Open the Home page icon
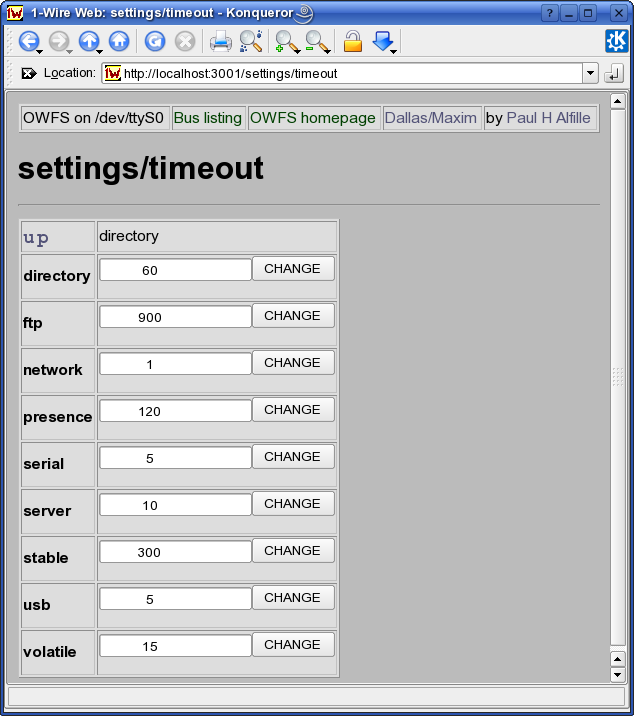This screenshot has width=634, height=716. [x=119, y=41]
